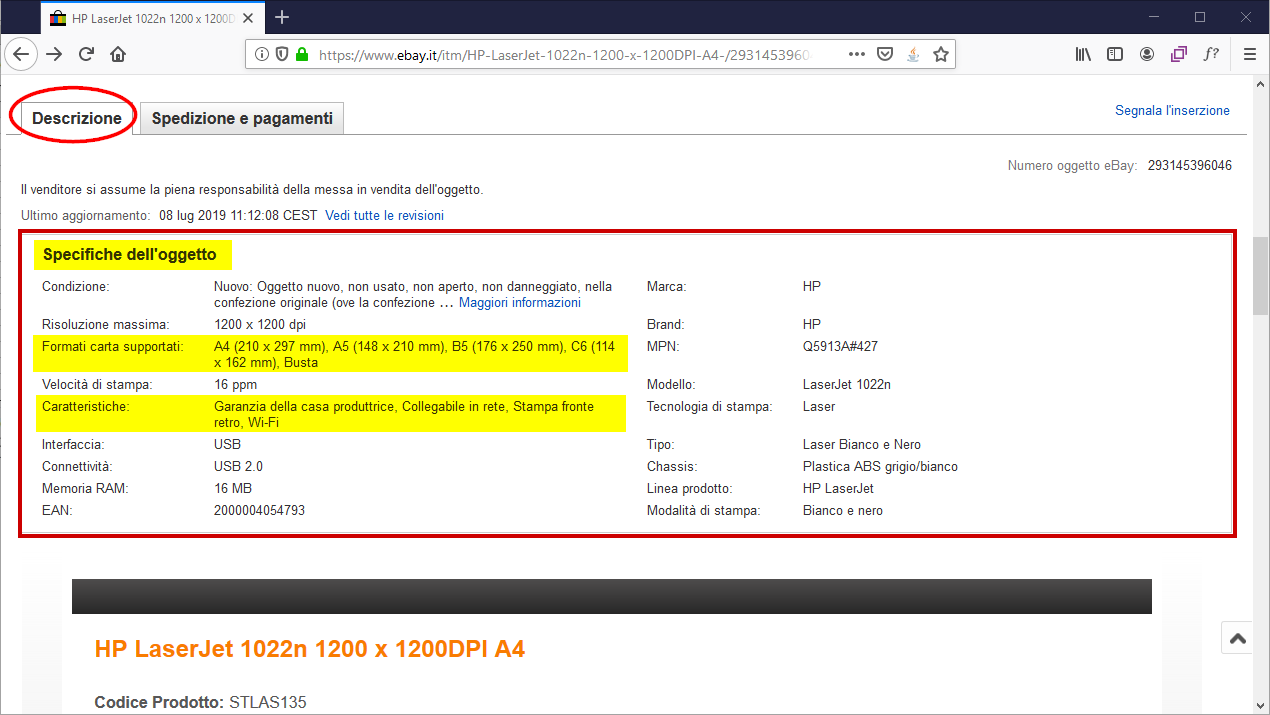Open the Library bookmarks and history
Screen dimensions: 1270x715
[1083, 54]
